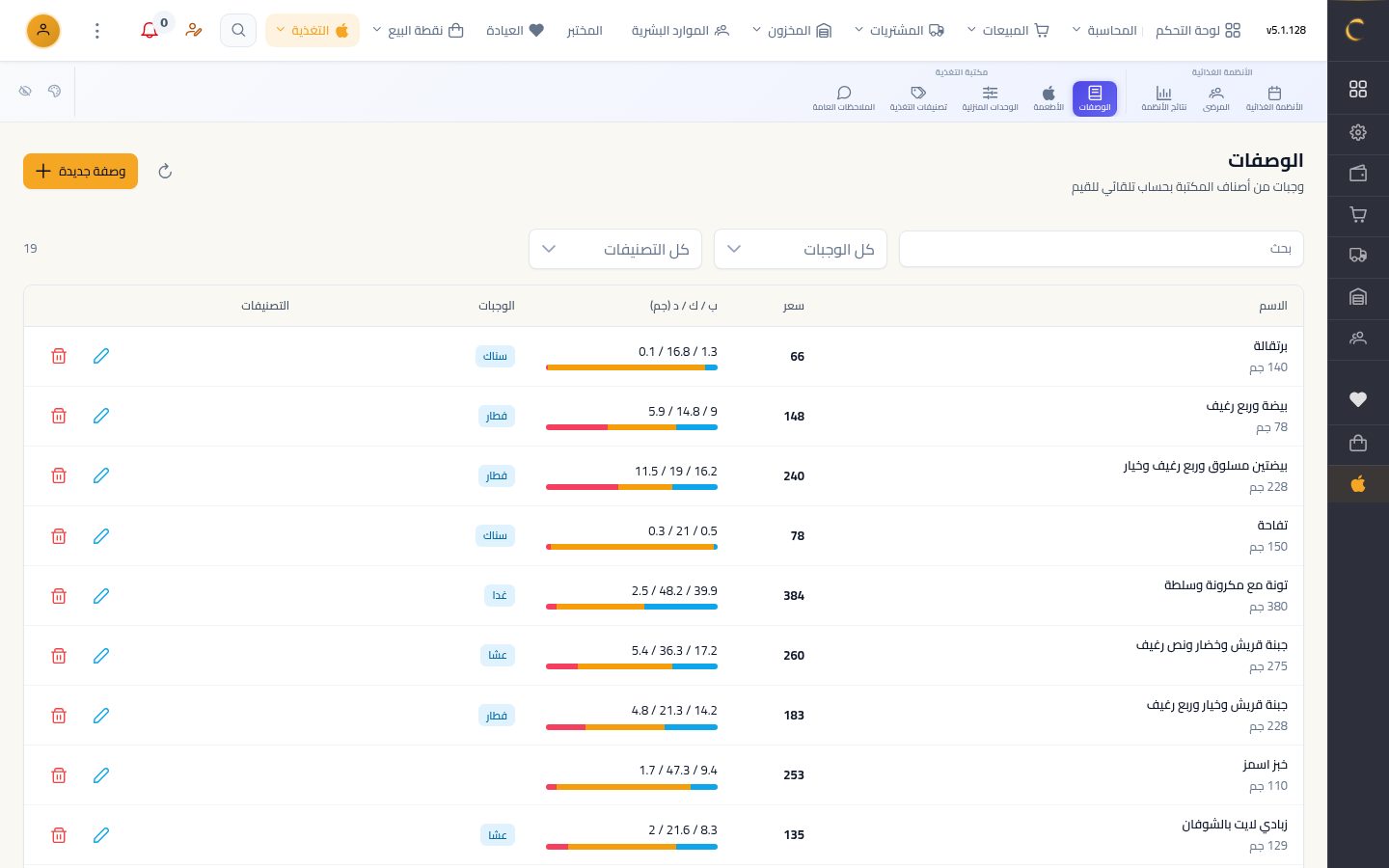
Task: Delete the زبادي لايت بالشوفان recipe
Action: point(59,834)
